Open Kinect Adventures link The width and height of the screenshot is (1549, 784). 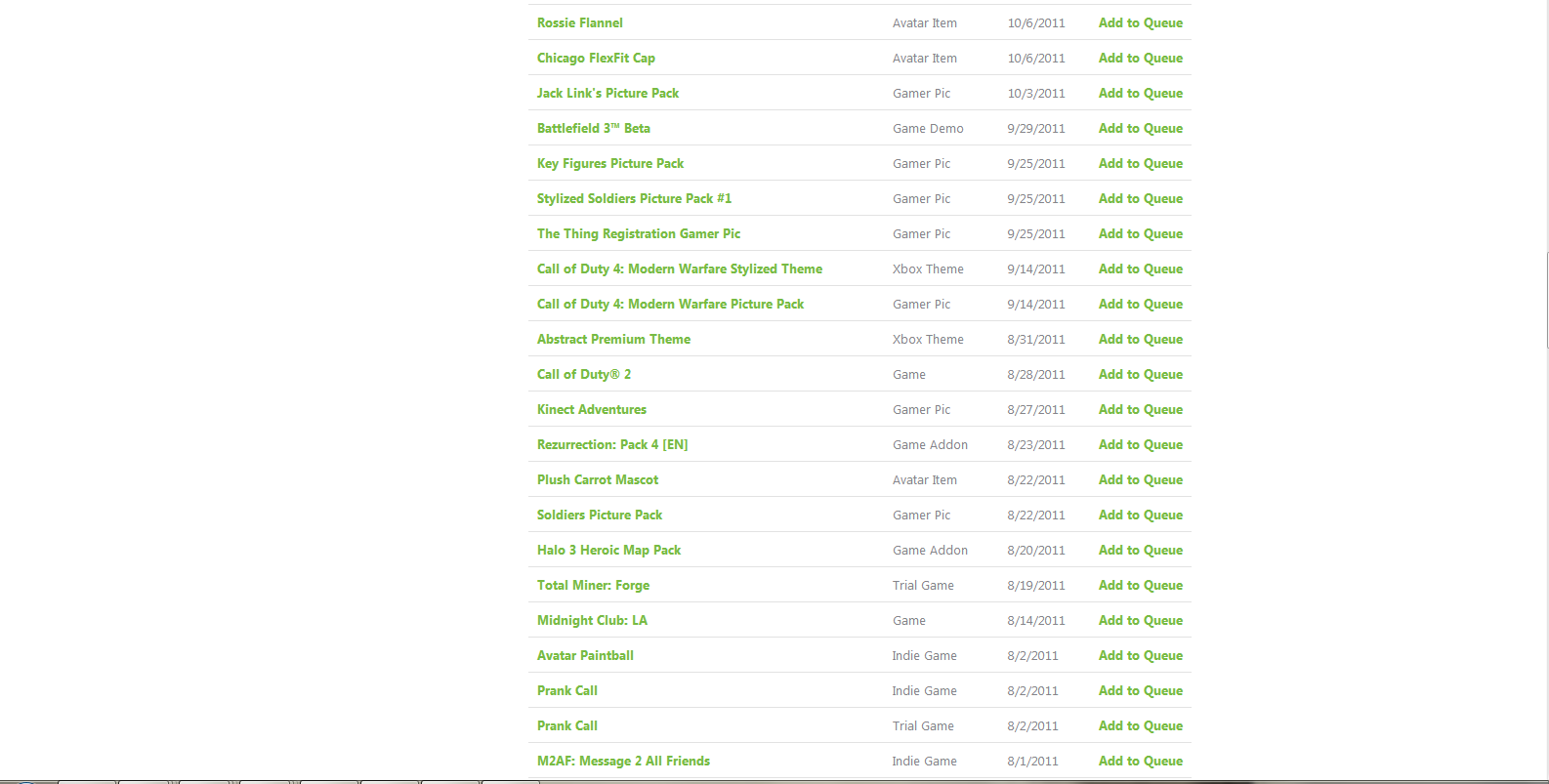[x=592, y=409]
